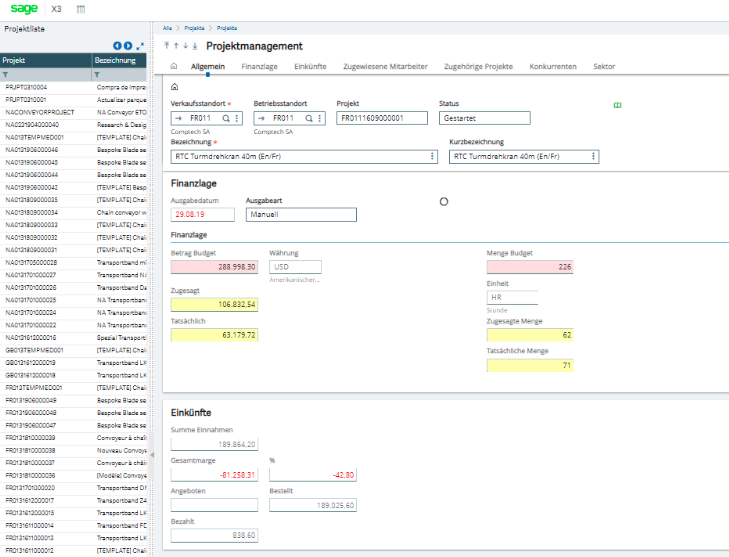The width and height of the screenshot is (729, 557).
Task: Click the Summe Einnahmen field
Action: point(214,444)
